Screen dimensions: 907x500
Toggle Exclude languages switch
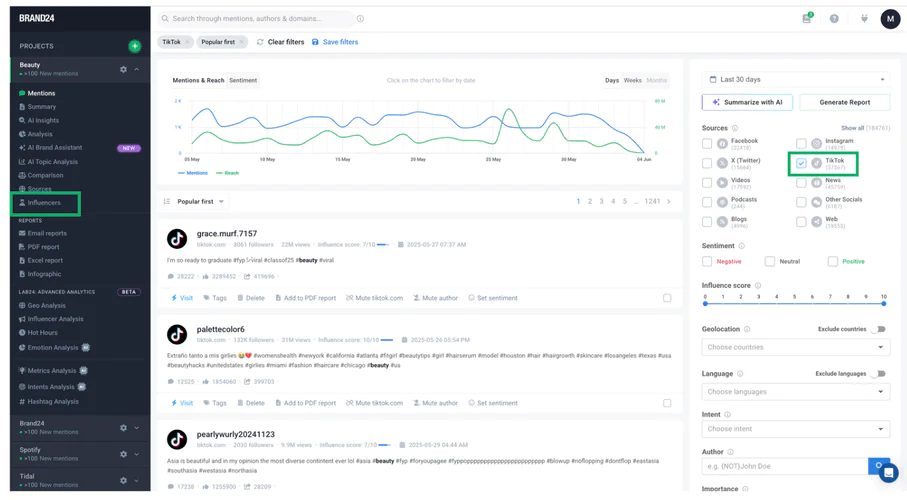(x=879, y=374)
